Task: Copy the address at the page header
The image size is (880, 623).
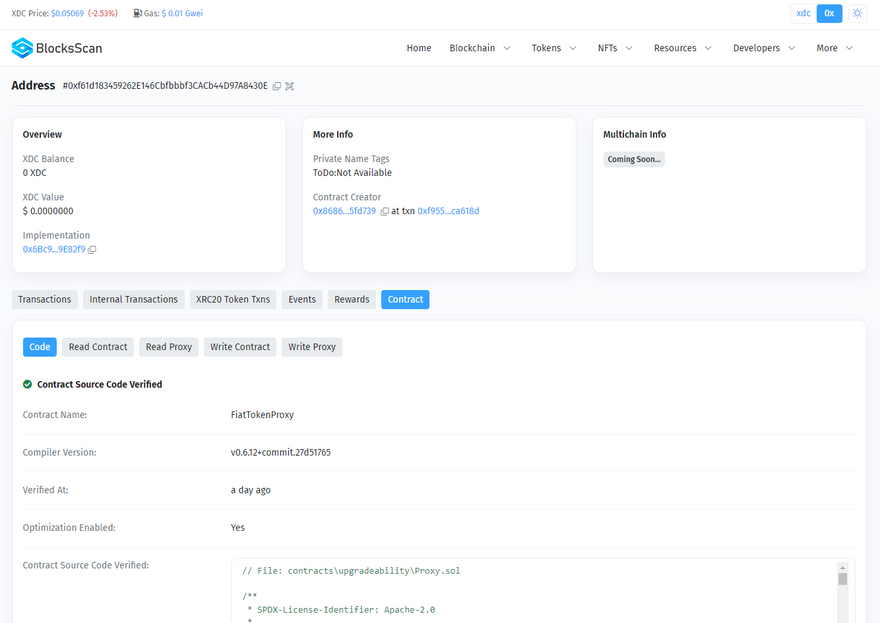Action: point(277,86)
